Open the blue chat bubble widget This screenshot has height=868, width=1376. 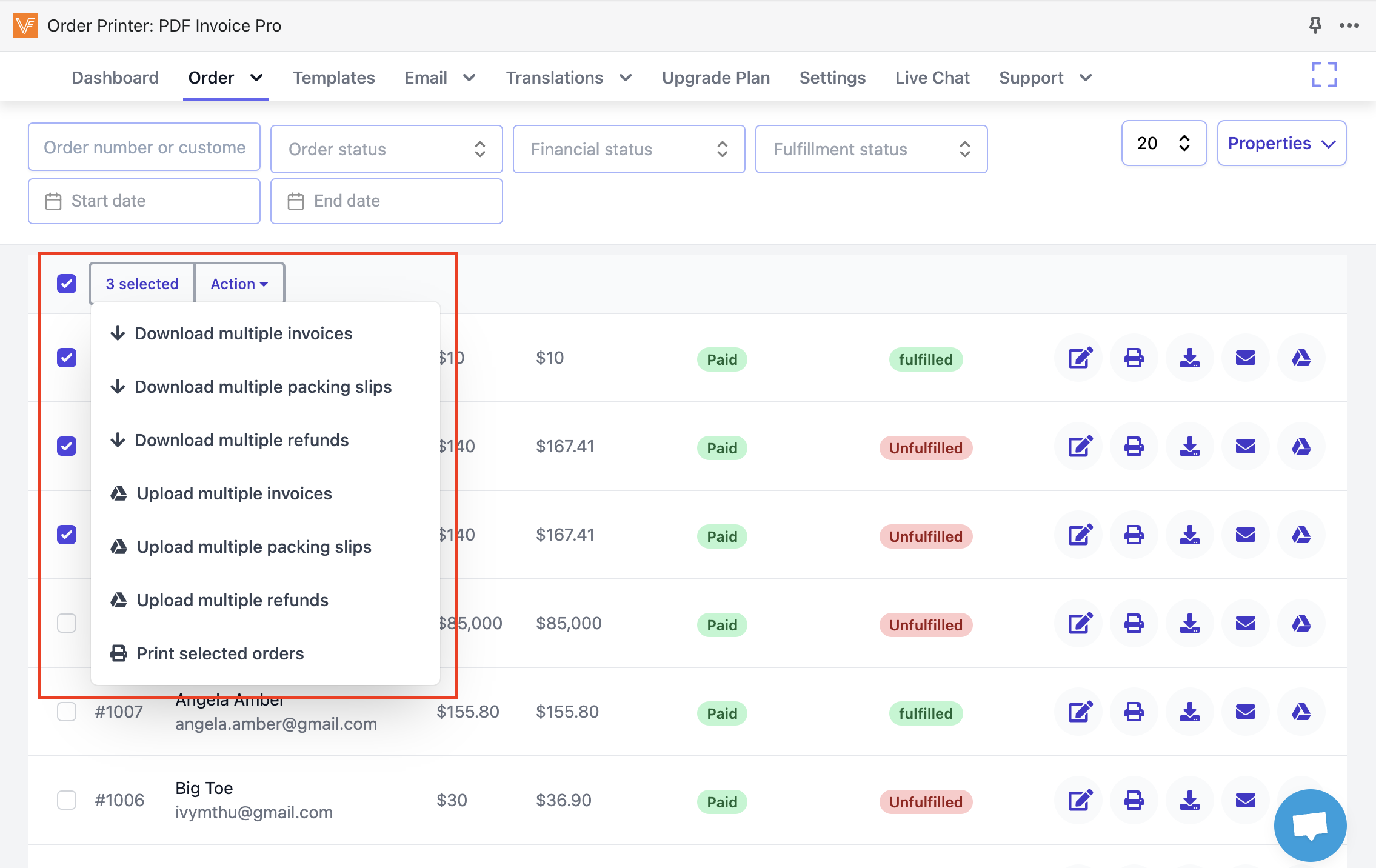click(1309, 826)
